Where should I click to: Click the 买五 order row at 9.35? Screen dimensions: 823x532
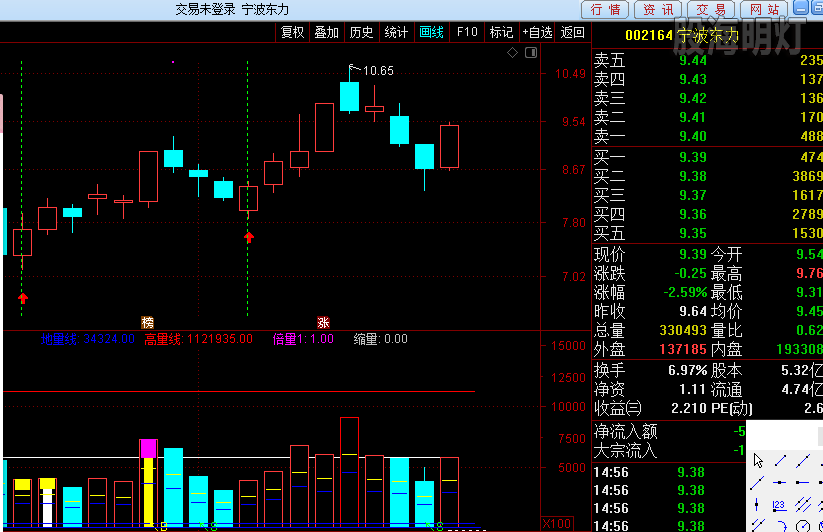point(708,233)
